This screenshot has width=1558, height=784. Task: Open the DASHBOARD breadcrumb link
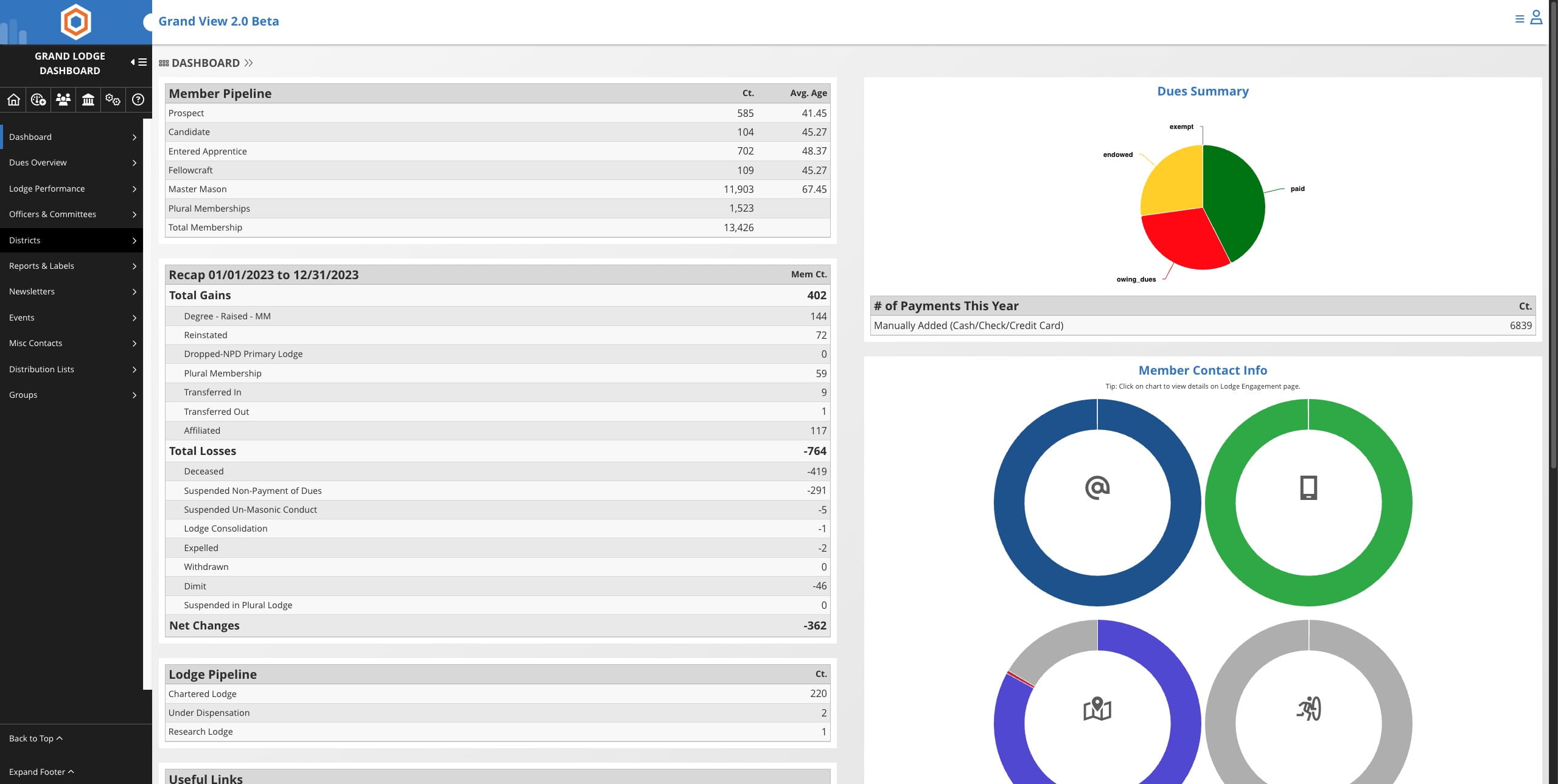(x=206, y=63)
